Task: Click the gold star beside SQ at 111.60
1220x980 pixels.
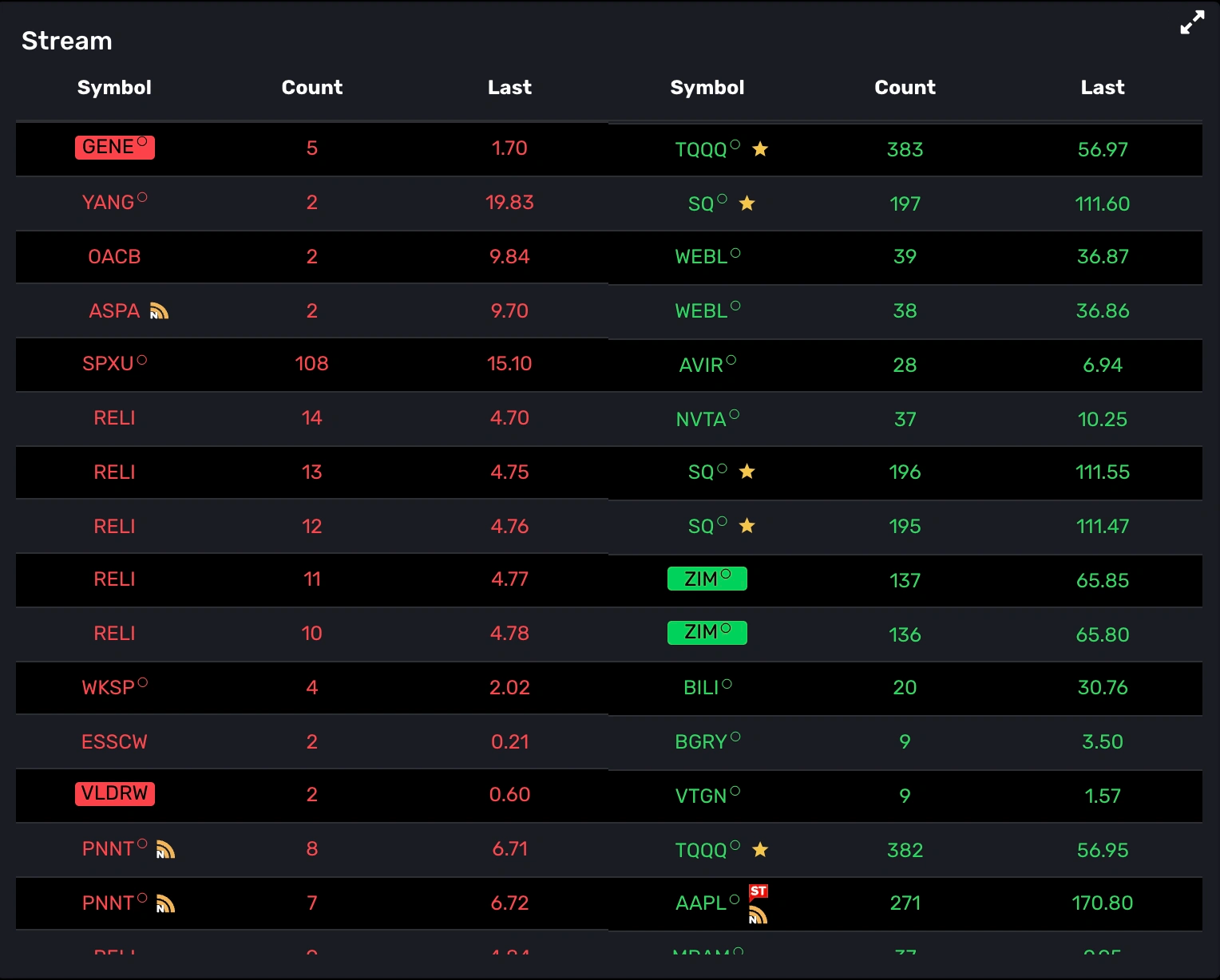Action: point(747,204)
